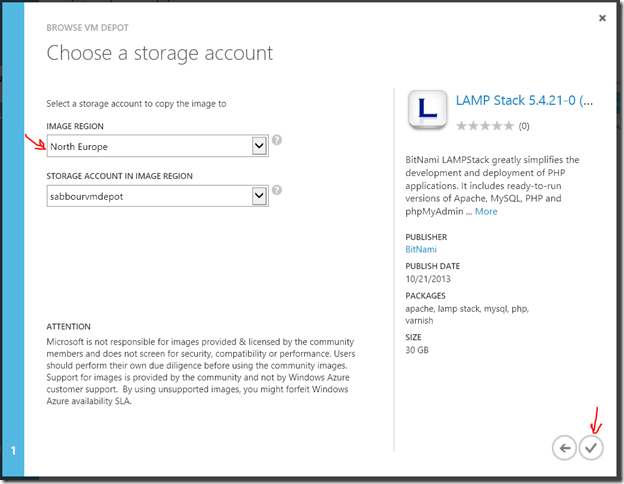Image resolution: width=624 pixels, height=484 pixels.
Task: Click the LAMP Stack logo icon
Action: [x=428, y=109]
